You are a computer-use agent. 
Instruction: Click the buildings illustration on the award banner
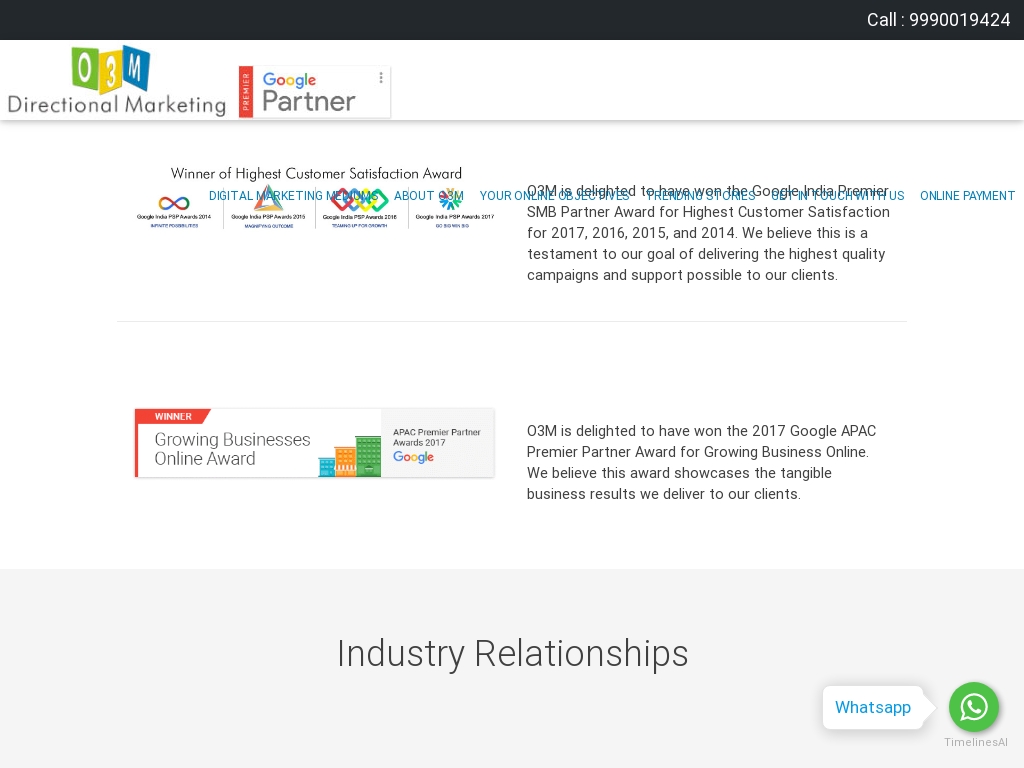tap(350, 456)
